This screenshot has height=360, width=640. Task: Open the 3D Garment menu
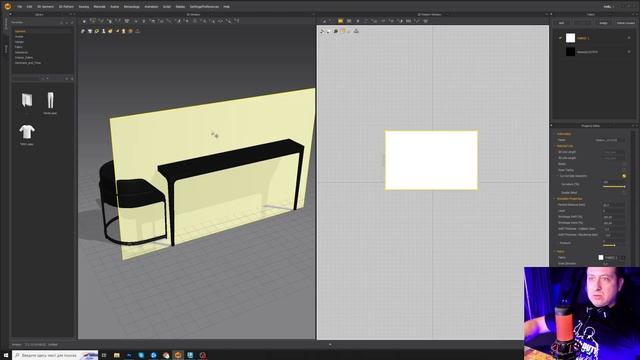(45, 7)
